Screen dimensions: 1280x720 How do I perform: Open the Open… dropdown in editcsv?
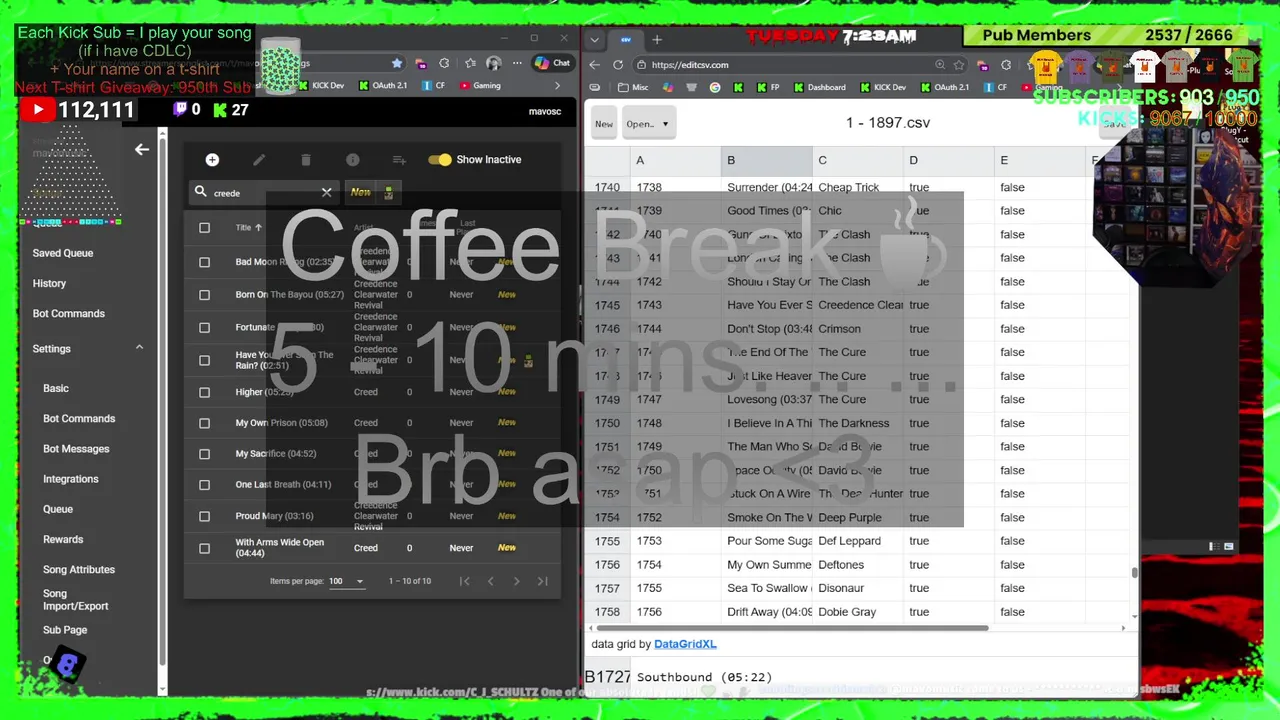(648, 124)
